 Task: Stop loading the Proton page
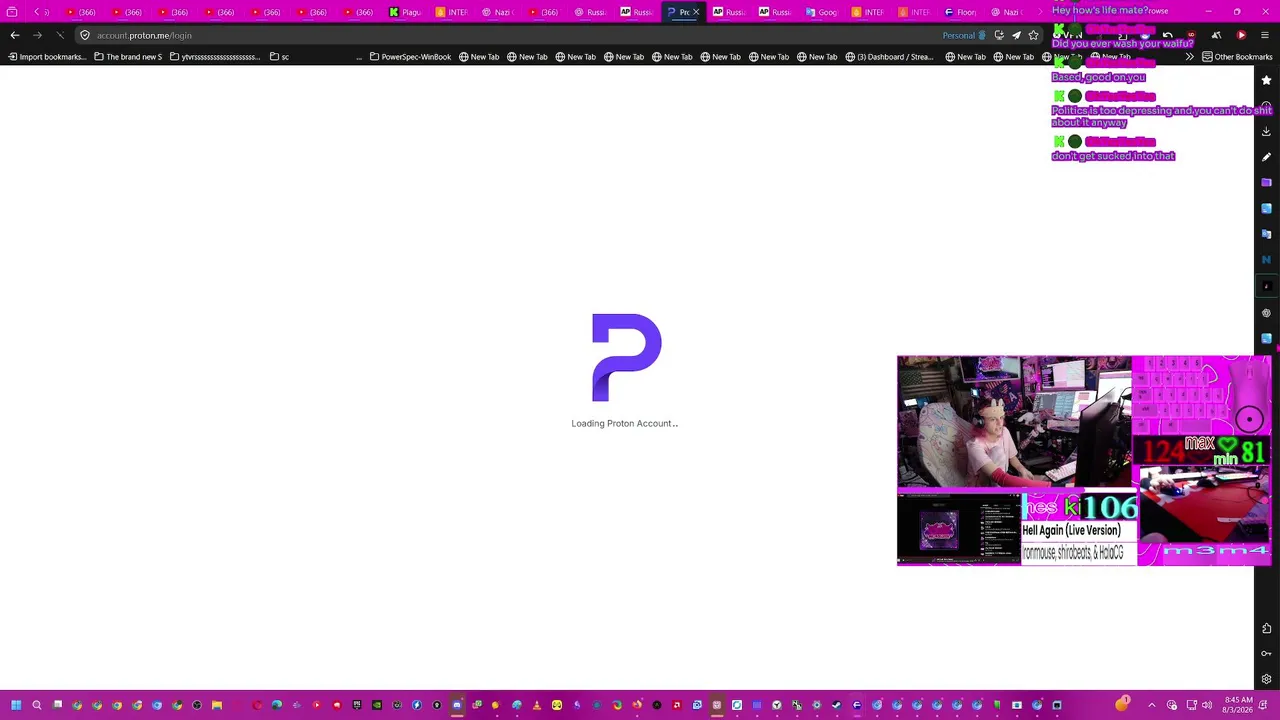pyautogui.click(x=60, y=35)
